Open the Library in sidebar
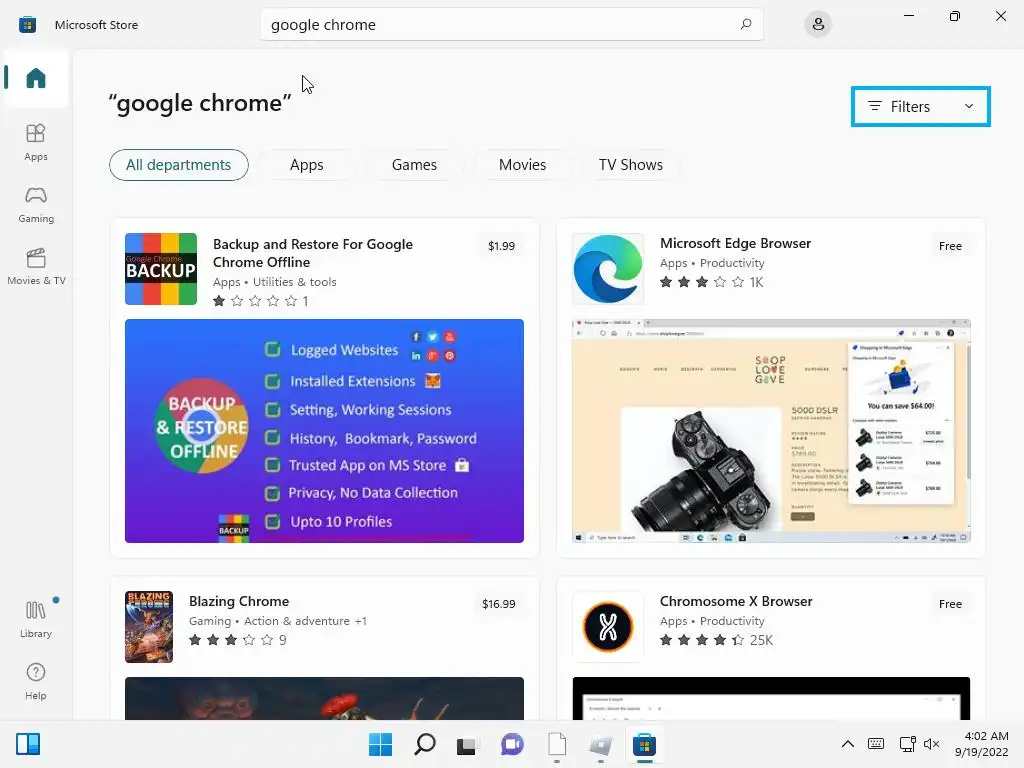The width and height of the screenshot is (1024, 768). tap(36, 619)
